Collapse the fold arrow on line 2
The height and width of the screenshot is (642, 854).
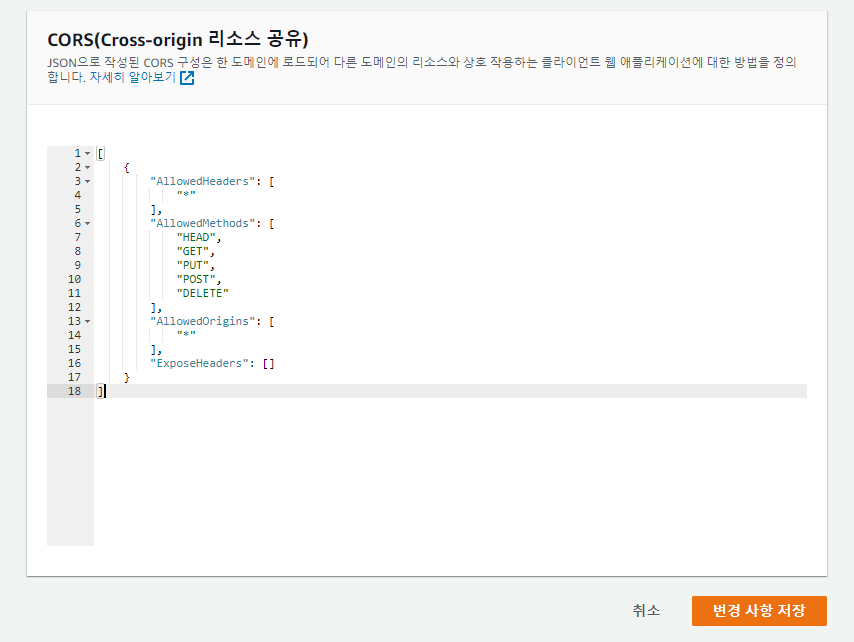(x=87, y=168)
